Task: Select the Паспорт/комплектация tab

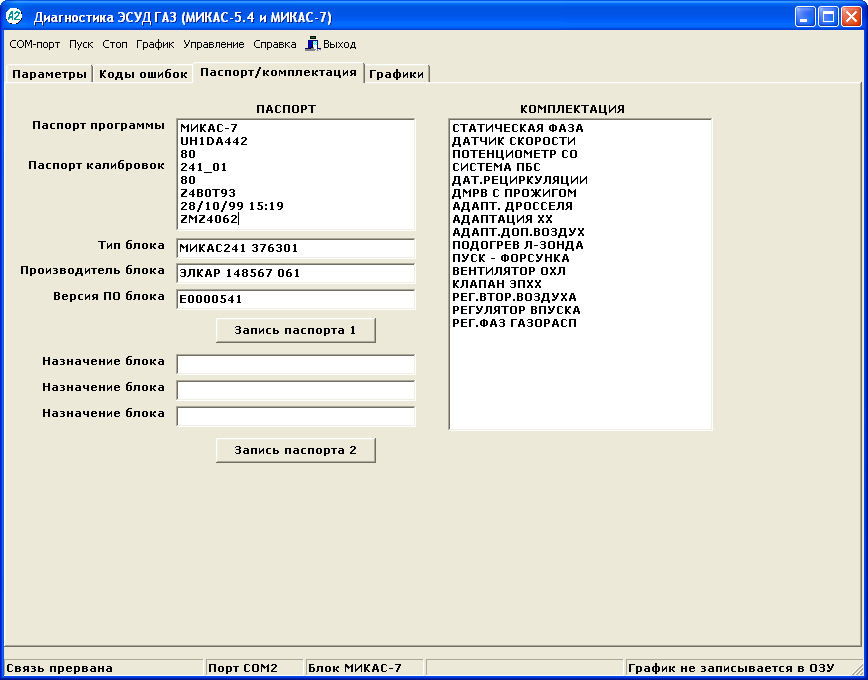Action: pos(278,73)
